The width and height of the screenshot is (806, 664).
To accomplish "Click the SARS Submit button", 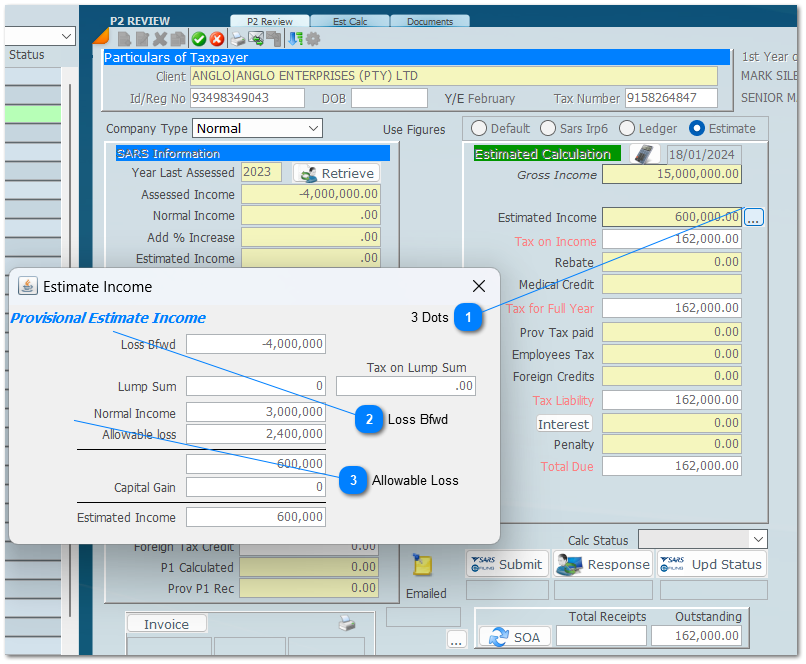I will pos(507,564).
